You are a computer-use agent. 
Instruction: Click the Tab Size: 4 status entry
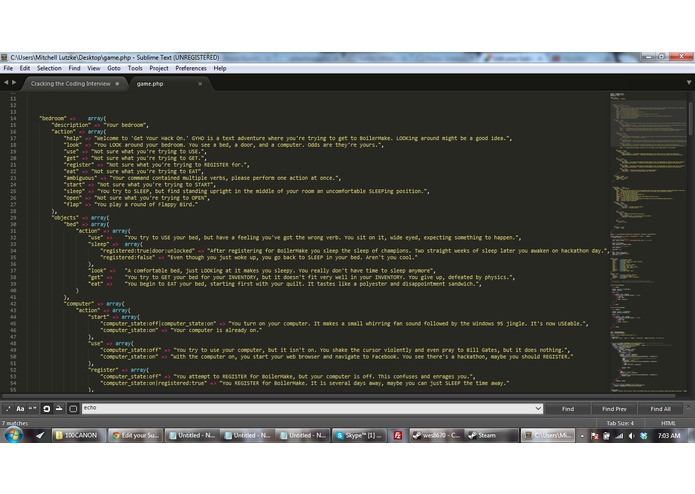click(620, 423)
